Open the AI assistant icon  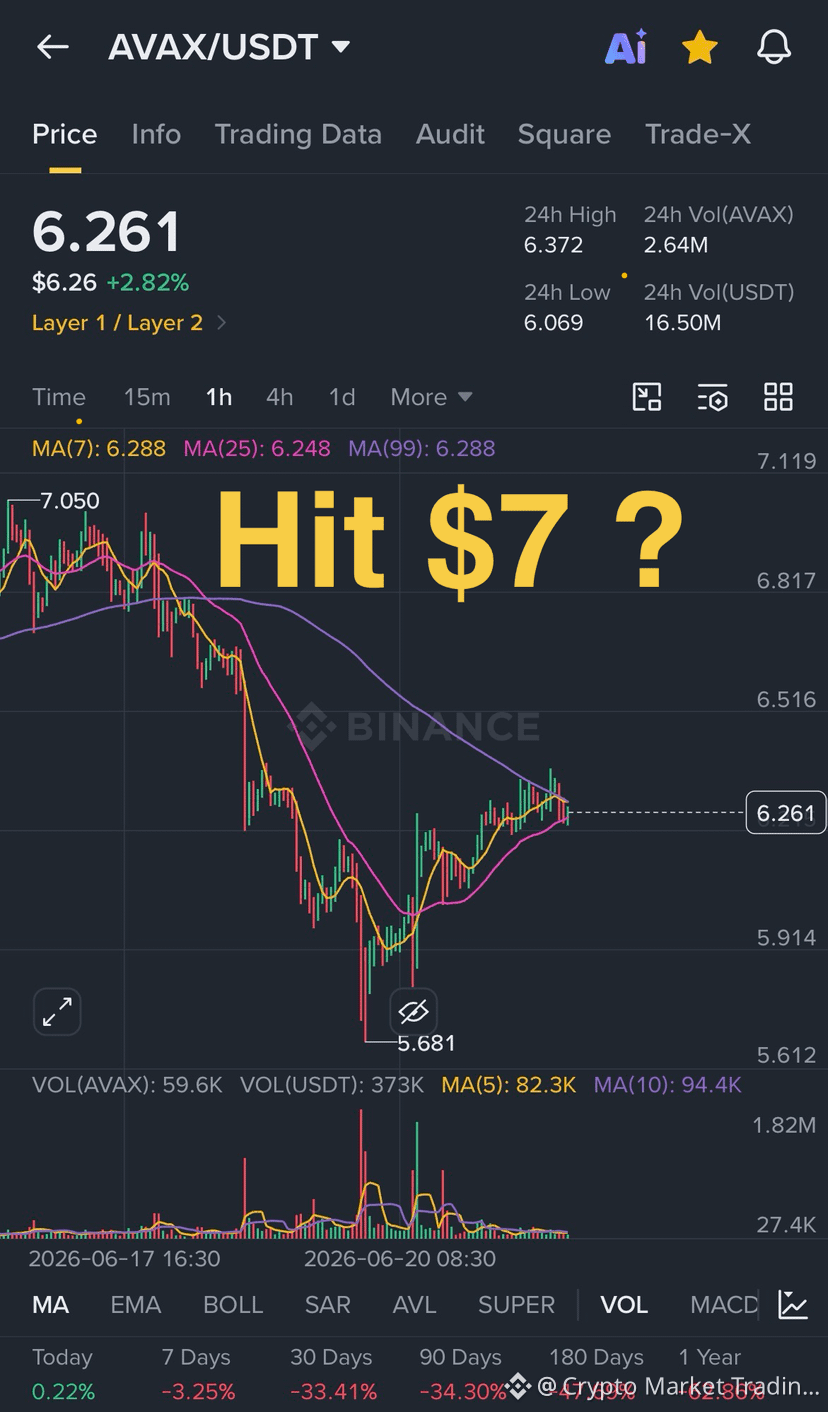[626, 47]
